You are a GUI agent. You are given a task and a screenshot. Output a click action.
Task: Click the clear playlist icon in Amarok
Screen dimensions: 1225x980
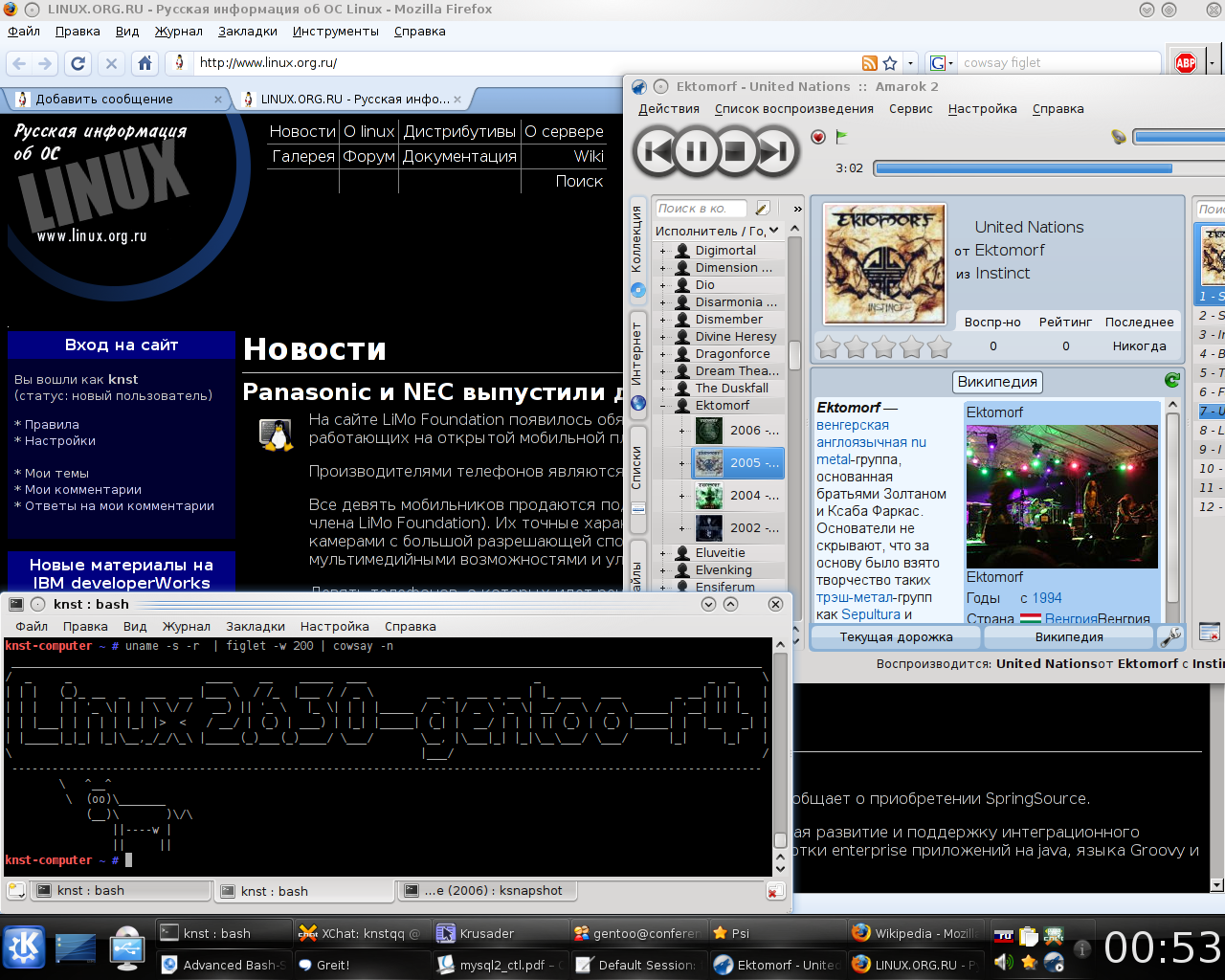(x=1210, y=632)
